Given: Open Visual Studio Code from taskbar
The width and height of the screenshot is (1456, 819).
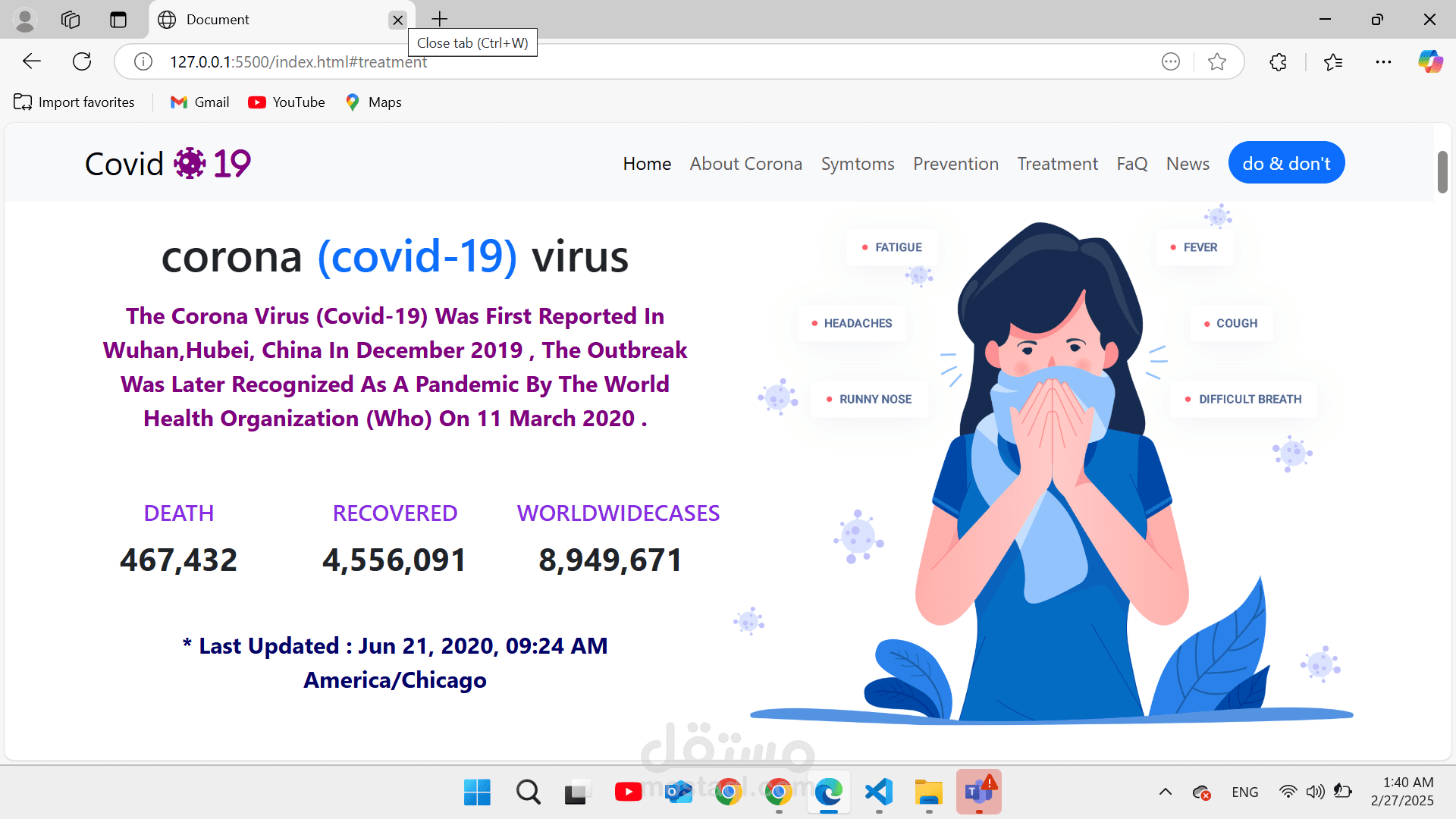Looking at the screenshot, I should point(879,792).
